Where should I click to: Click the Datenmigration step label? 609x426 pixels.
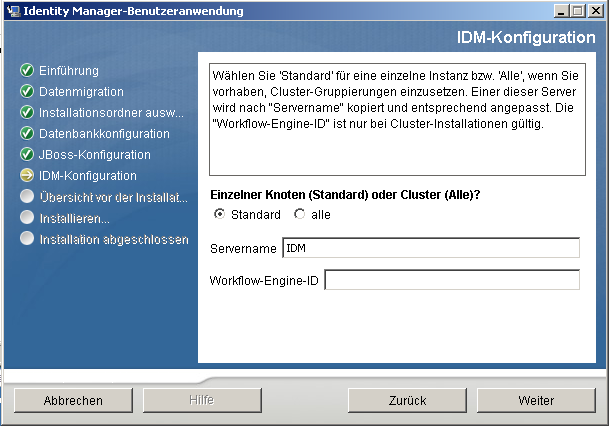coord(81,92)
